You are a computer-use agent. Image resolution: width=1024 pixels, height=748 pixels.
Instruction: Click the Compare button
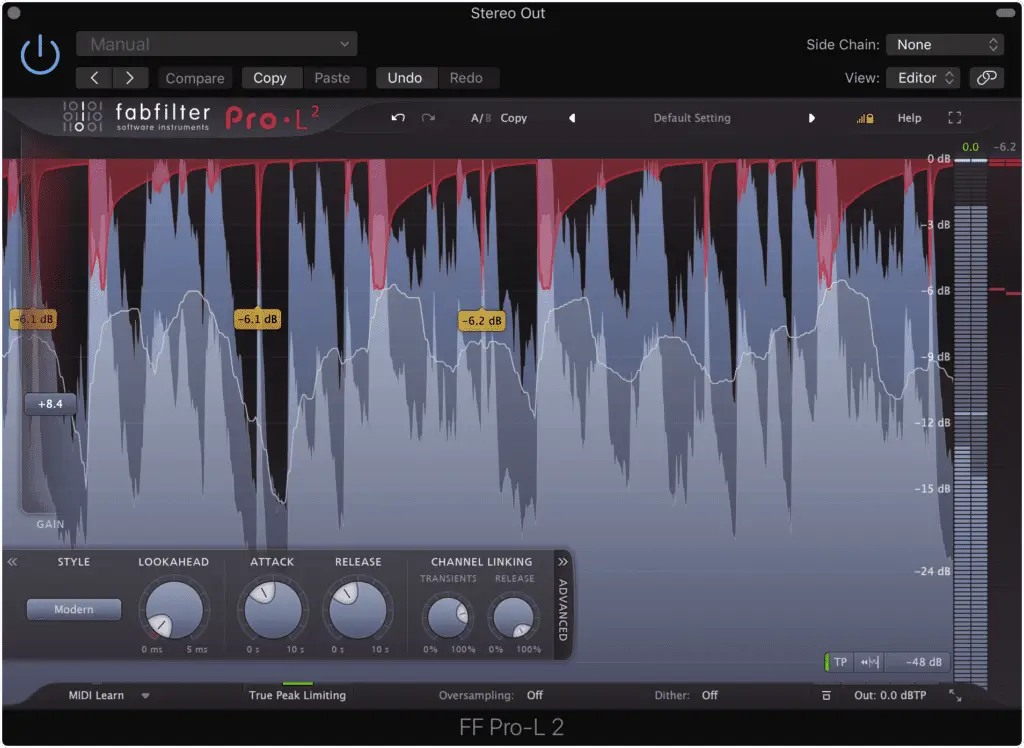click(x=195, y=78)
